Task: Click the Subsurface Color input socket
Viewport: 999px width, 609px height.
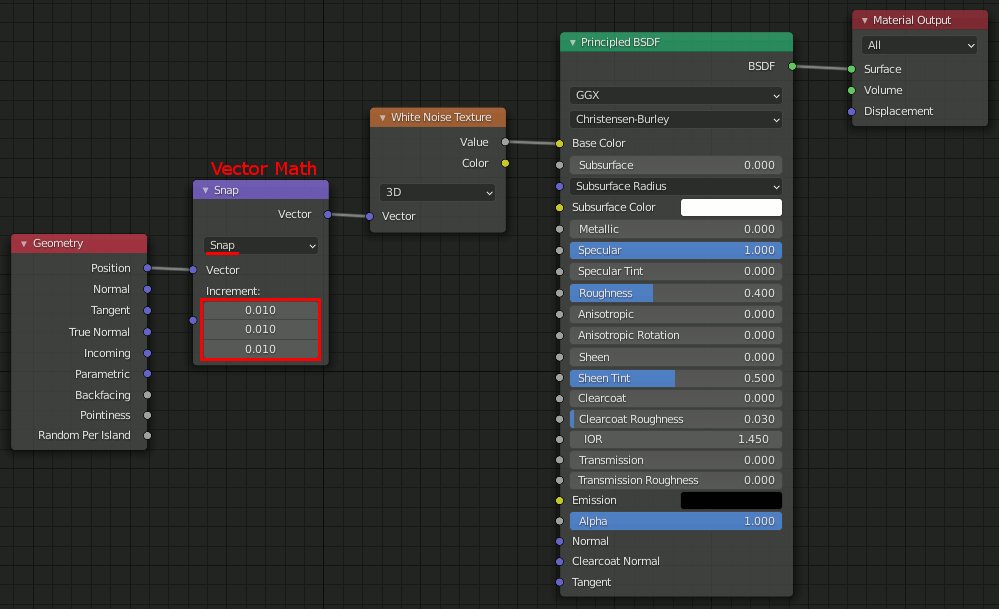Action: (x=559, y=208)
